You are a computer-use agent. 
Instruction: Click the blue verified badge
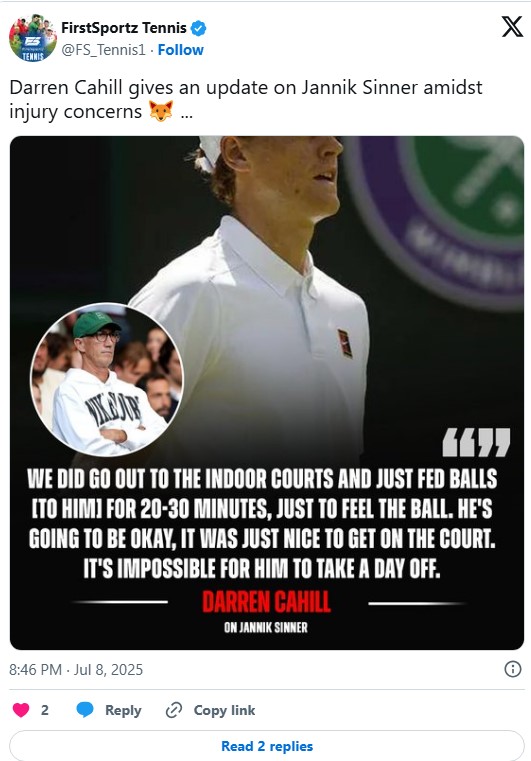[198, 28]
